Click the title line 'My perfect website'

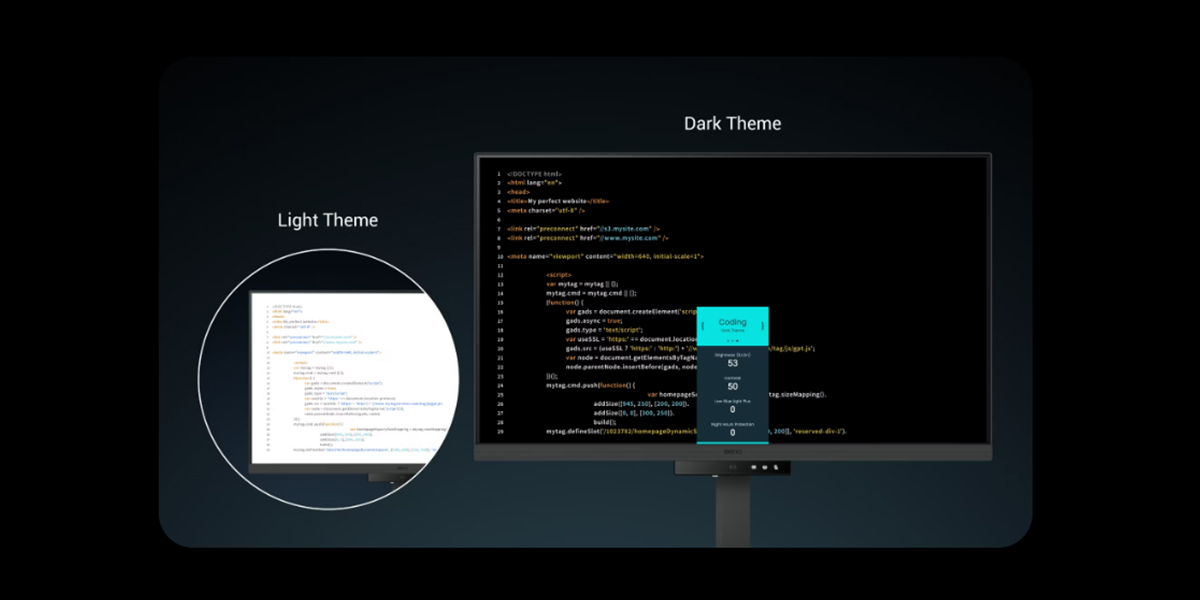(x=557, y=200)
